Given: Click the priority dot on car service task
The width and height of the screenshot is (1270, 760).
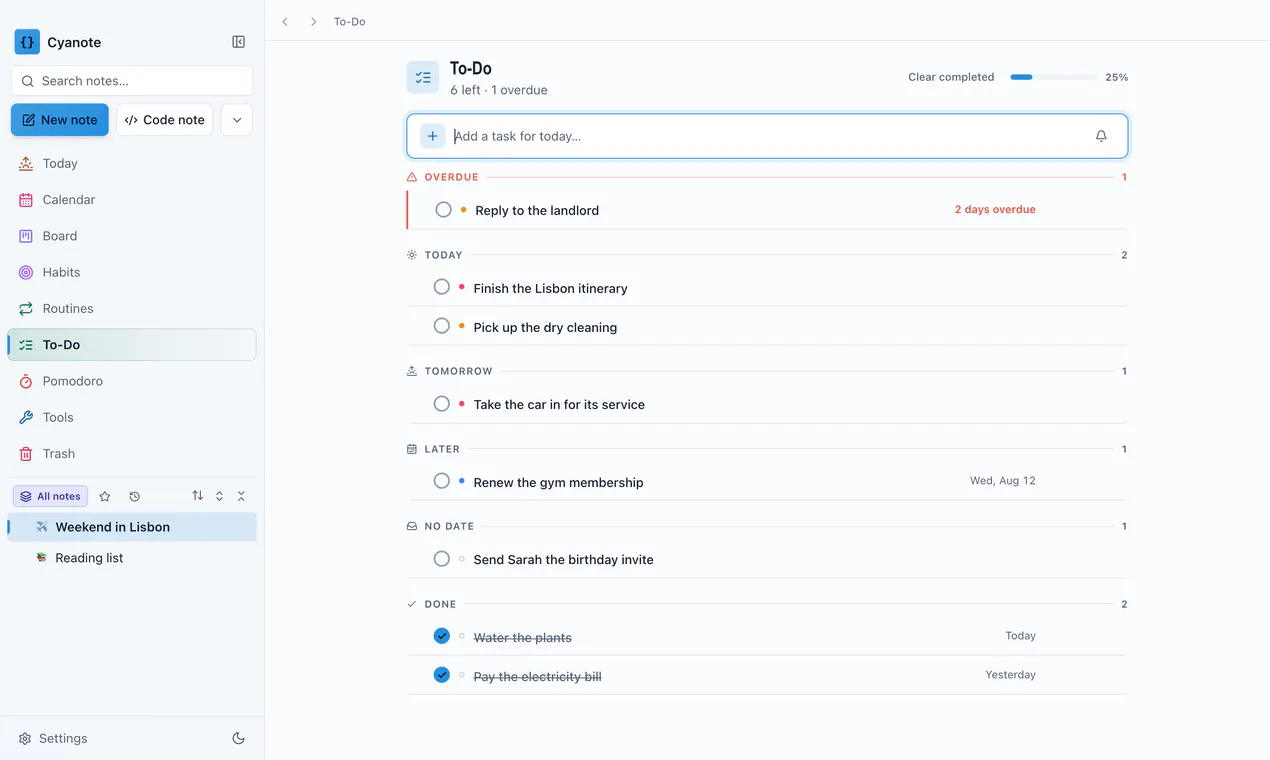Looking at the screenshot, I should tap(461, 403).
